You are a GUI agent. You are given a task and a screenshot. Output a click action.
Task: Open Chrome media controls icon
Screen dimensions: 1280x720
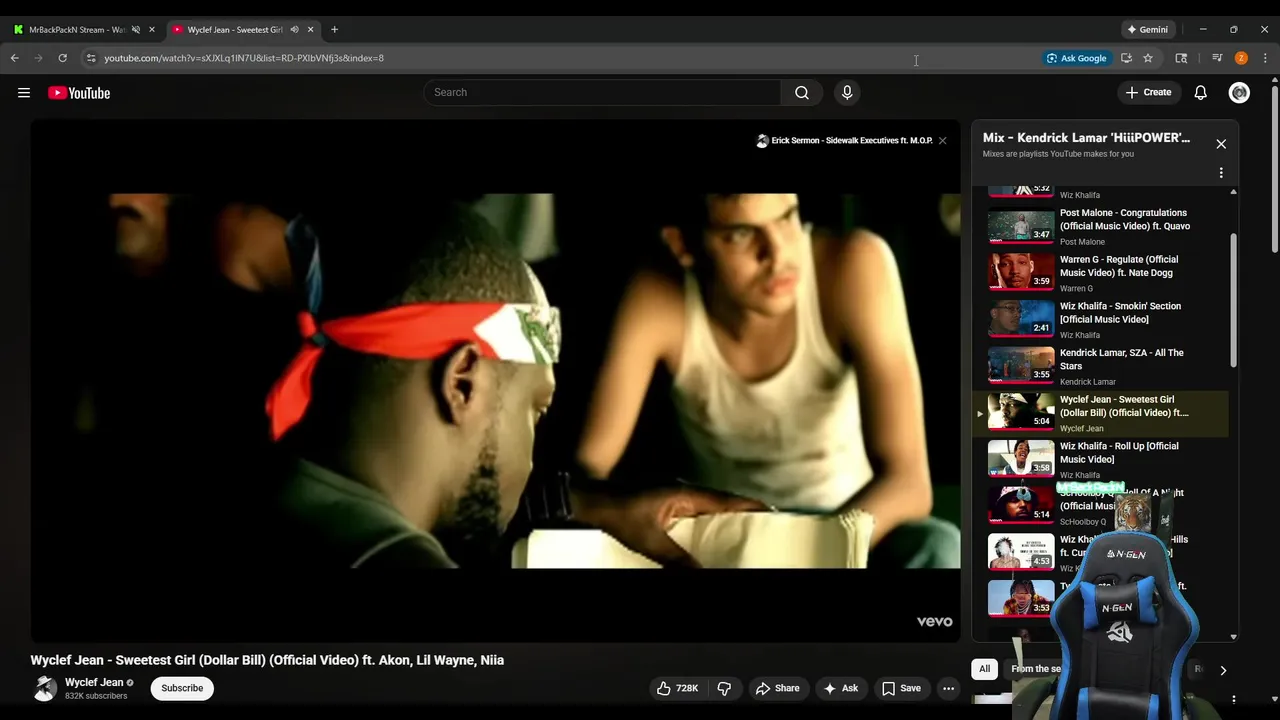coord(1217,58)
